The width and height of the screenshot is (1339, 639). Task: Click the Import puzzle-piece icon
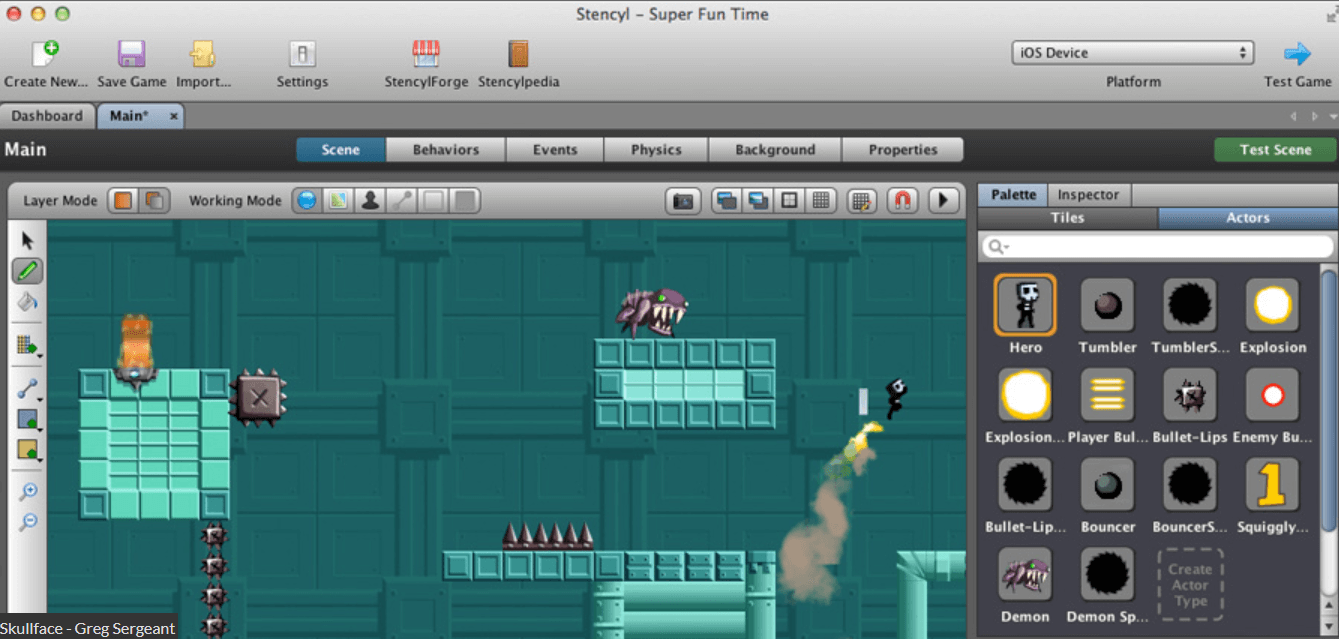point(203,54)
